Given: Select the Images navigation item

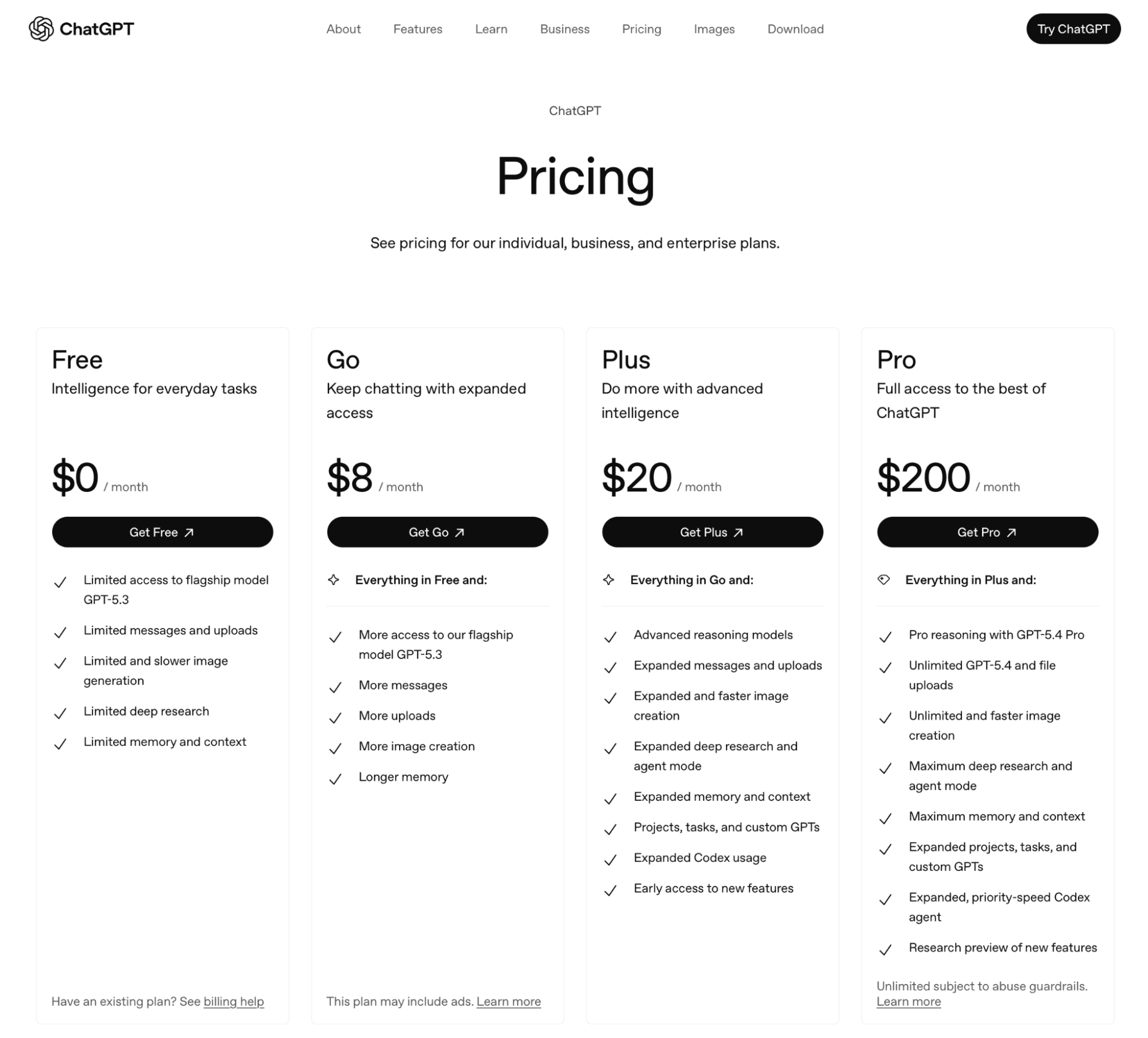Looking at the screenshot, I should pos(714,29).
